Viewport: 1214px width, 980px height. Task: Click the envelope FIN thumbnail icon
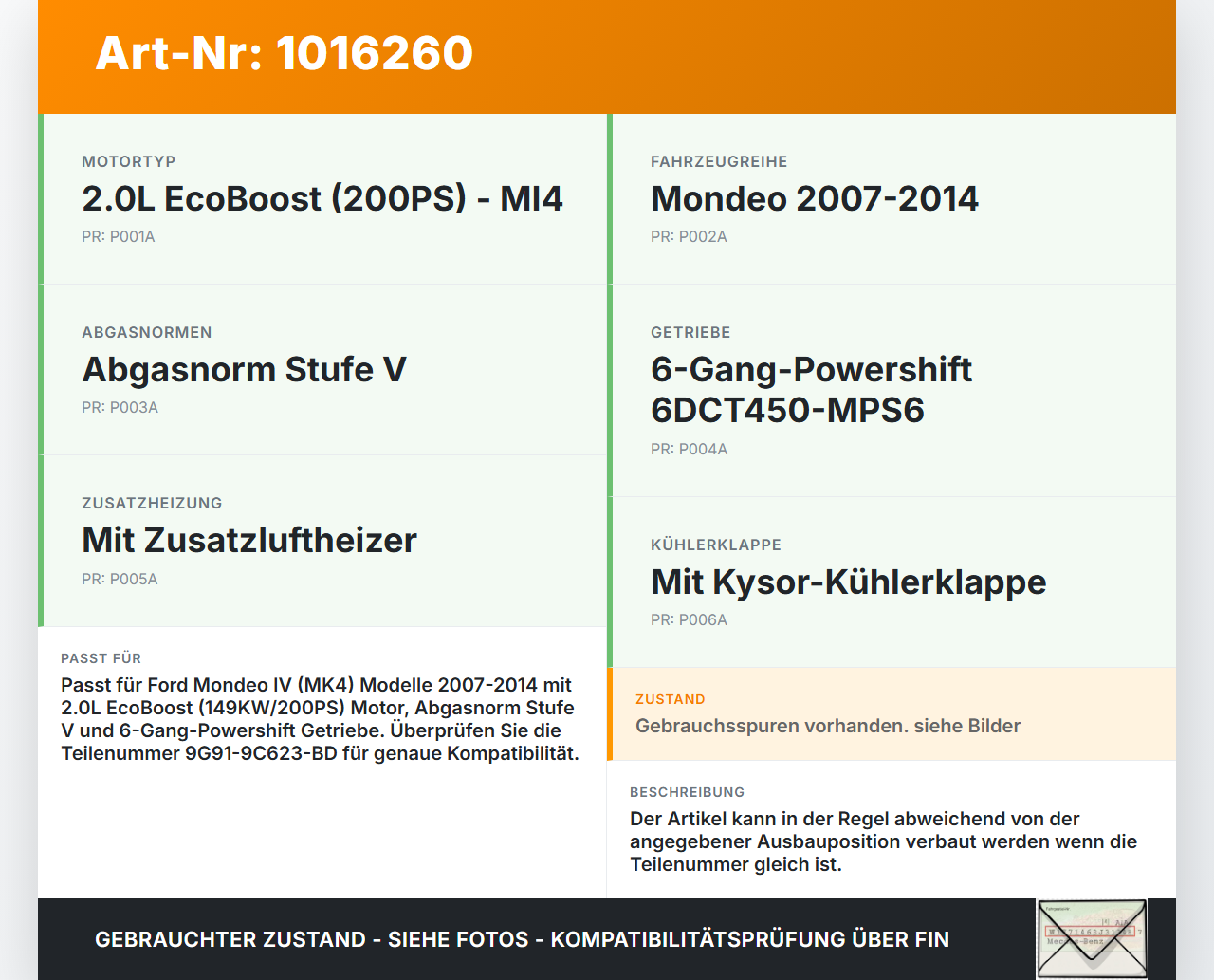click(x=1092, y=939)
